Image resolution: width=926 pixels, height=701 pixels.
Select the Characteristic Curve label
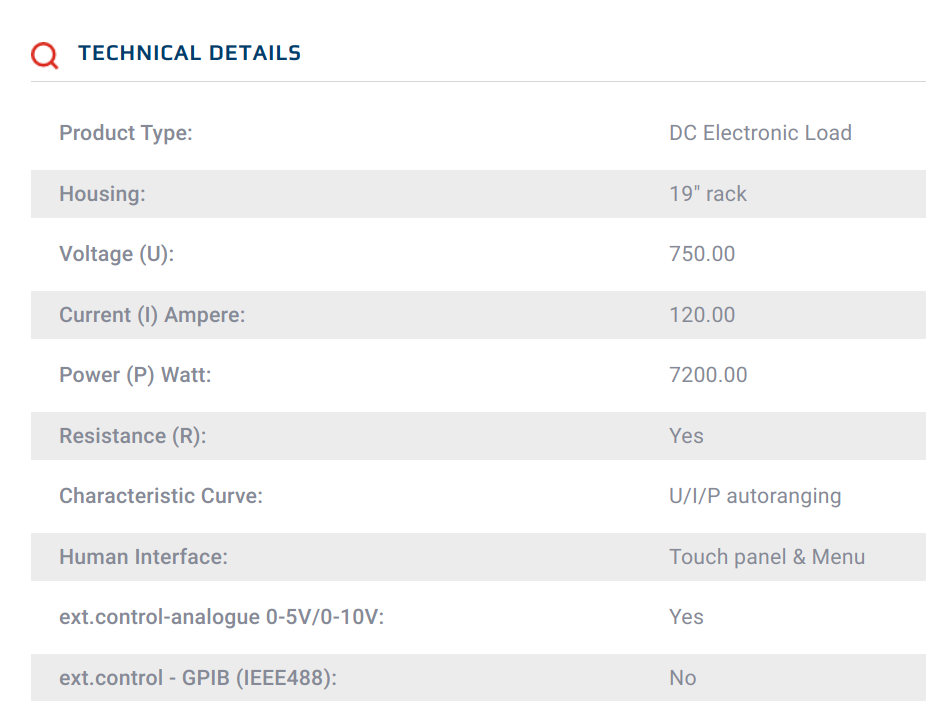(161, 496)
